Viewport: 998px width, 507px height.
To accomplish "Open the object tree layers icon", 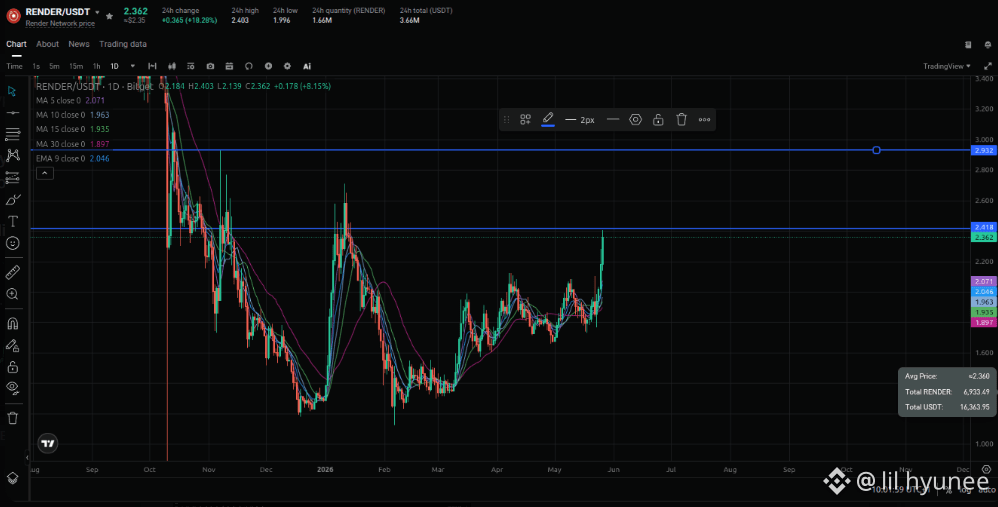I will click(12, 478).
